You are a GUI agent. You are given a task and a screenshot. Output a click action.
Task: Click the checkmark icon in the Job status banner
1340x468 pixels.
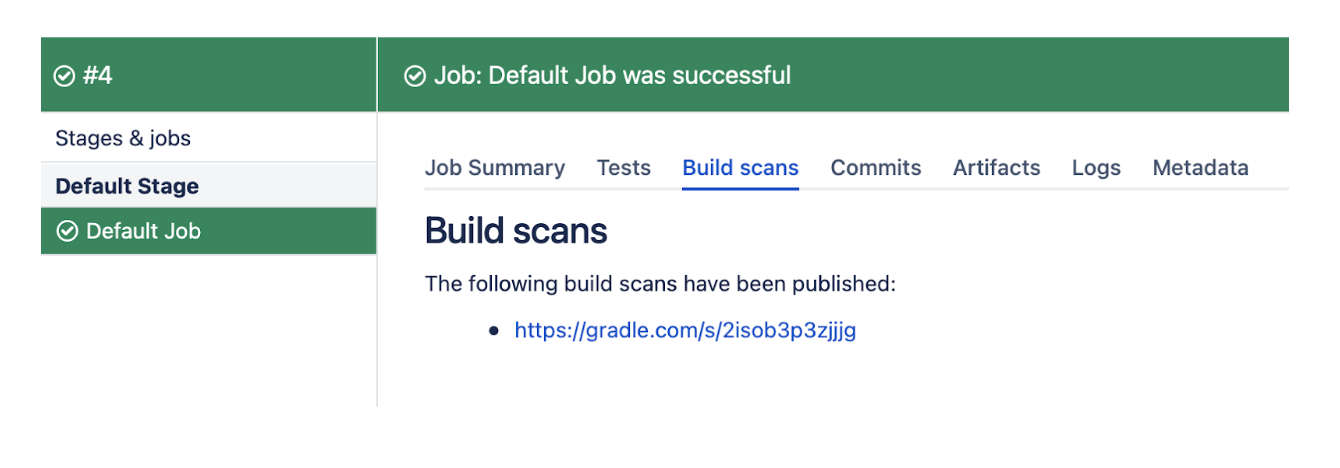click(415, 76)
